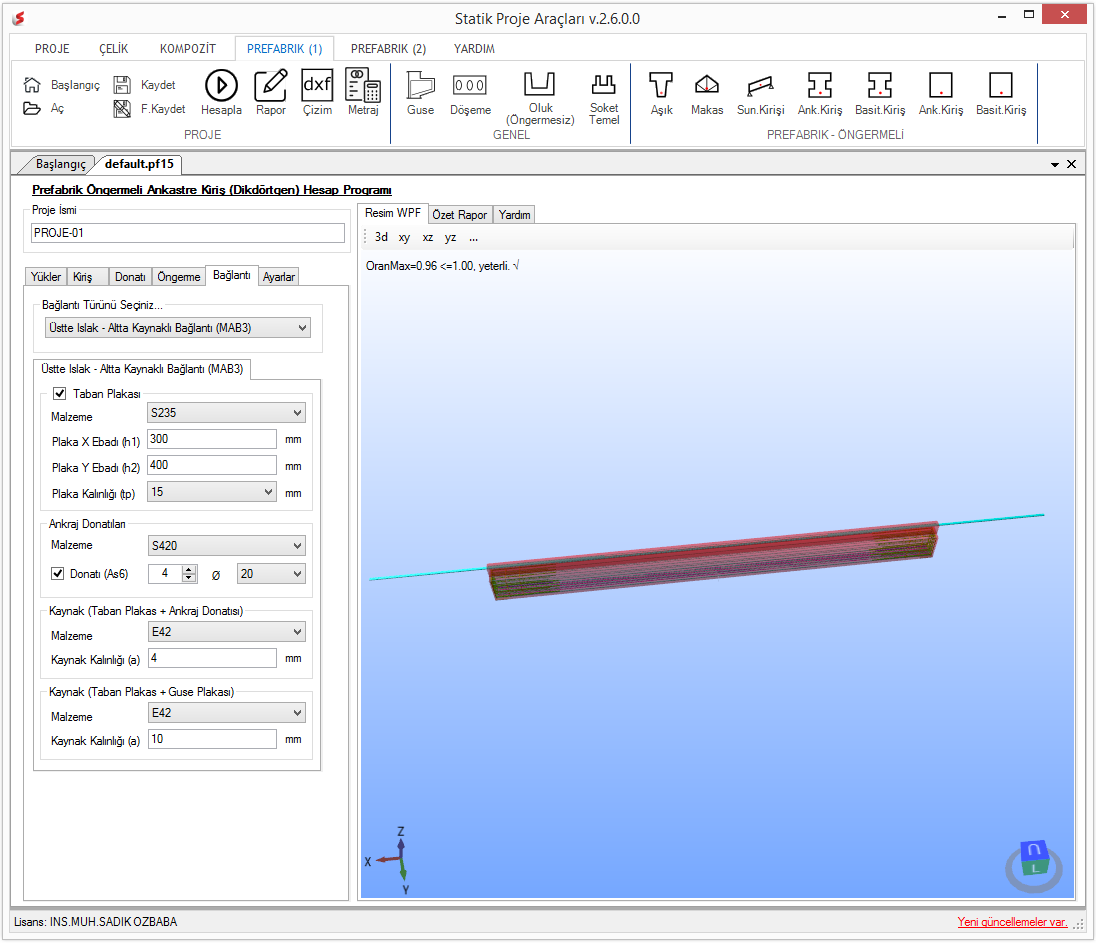Set viewer to yz plane view
This screenshot has width=1096, height=943.
click(x=451, y=238)
